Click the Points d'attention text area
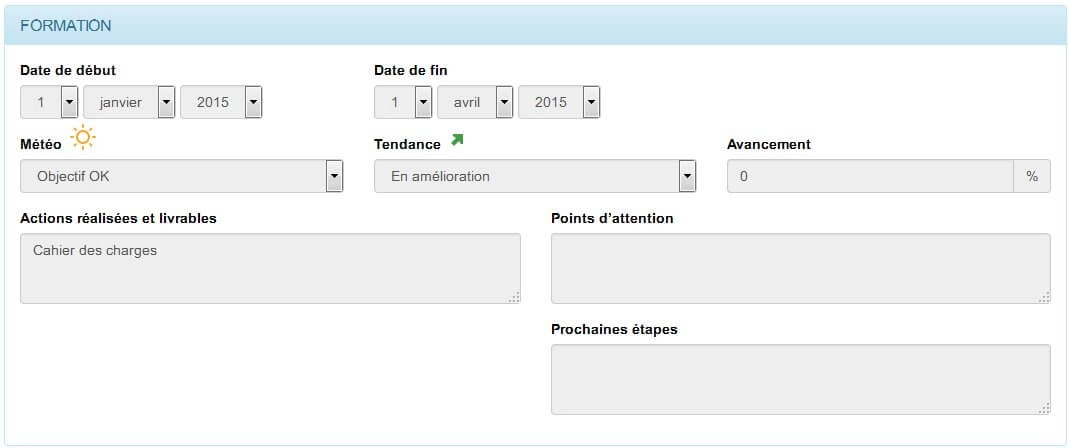Image resolution: width=1070 pixels, height=448 pixels. click(x=801, y=269)
